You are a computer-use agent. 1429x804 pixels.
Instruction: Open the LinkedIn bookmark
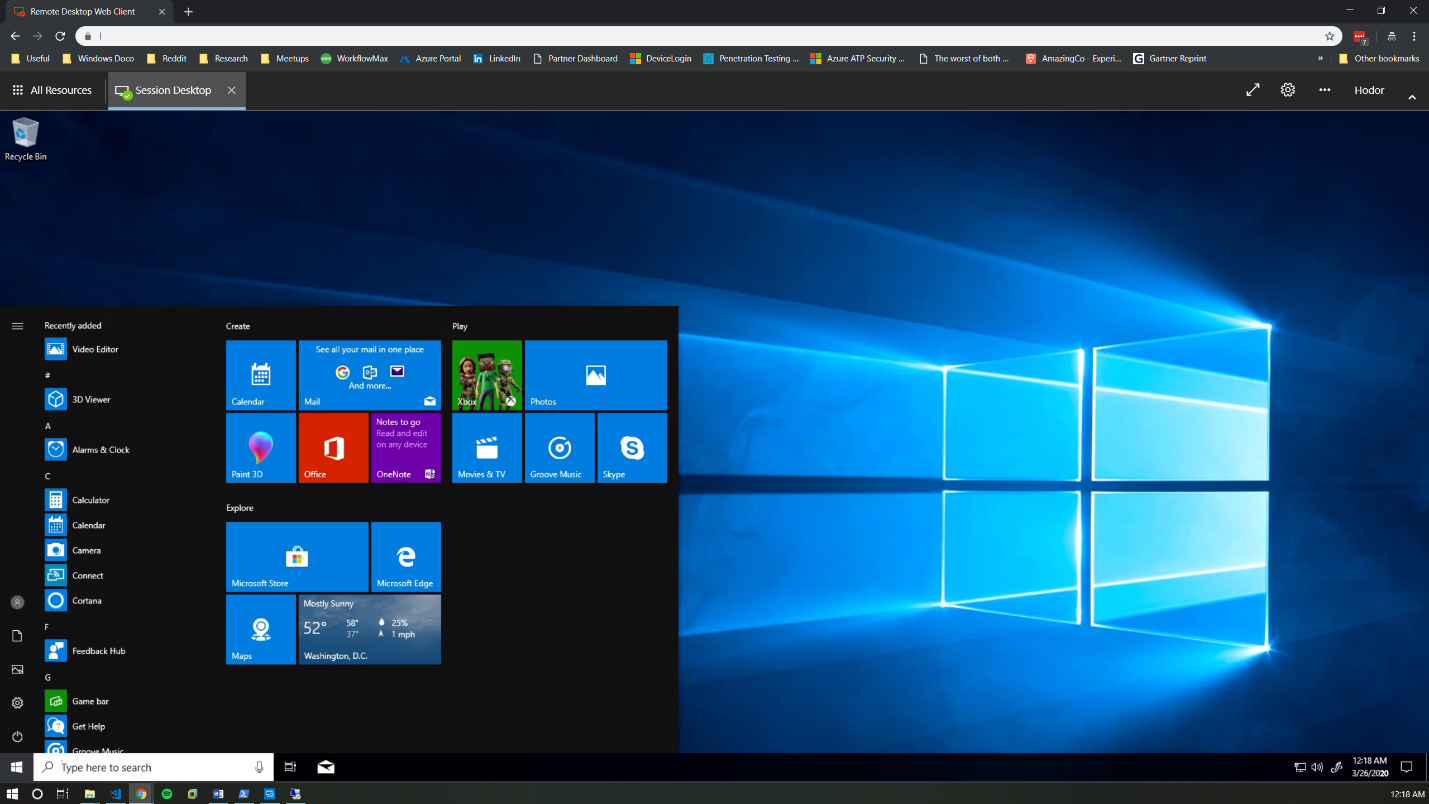tap(497, 58)
